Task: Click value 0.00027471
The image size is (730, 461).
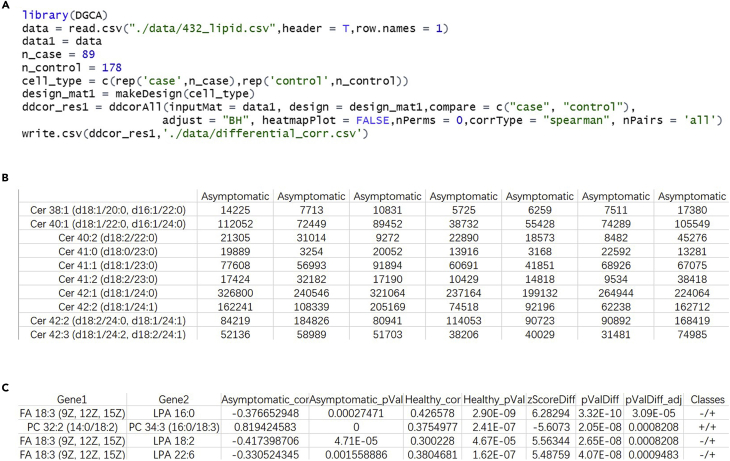Action: [356, 414]
